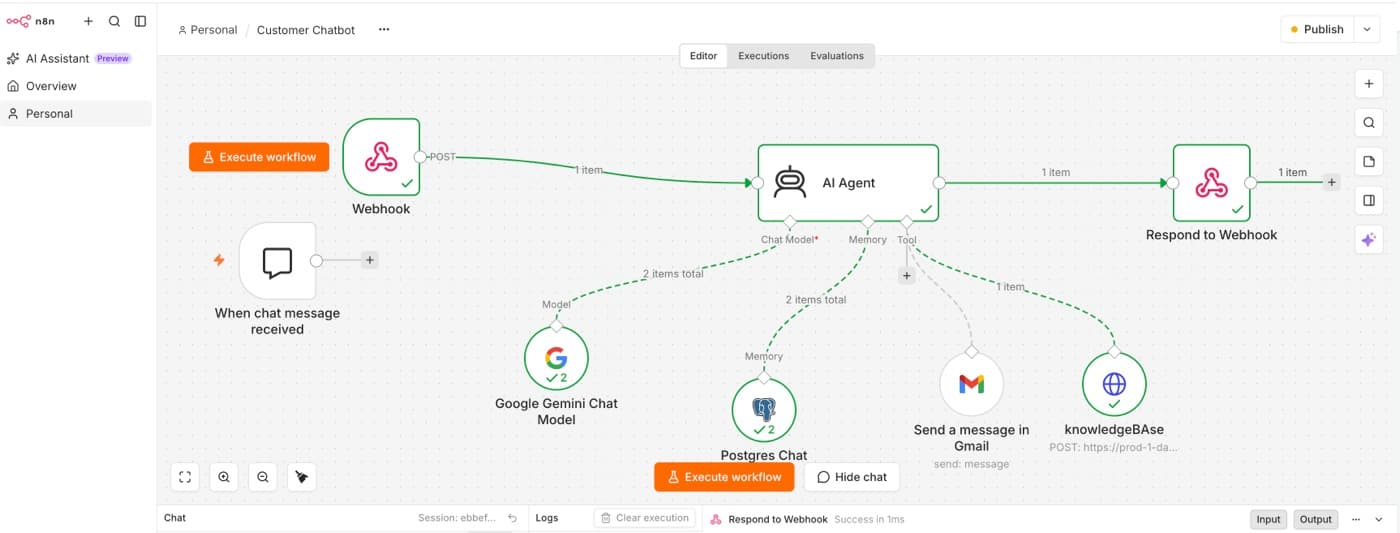The height and width of the screenshot is (533, 1400).
Task: Select the Respond to Webhook node
Action: tap(1211, 183)
